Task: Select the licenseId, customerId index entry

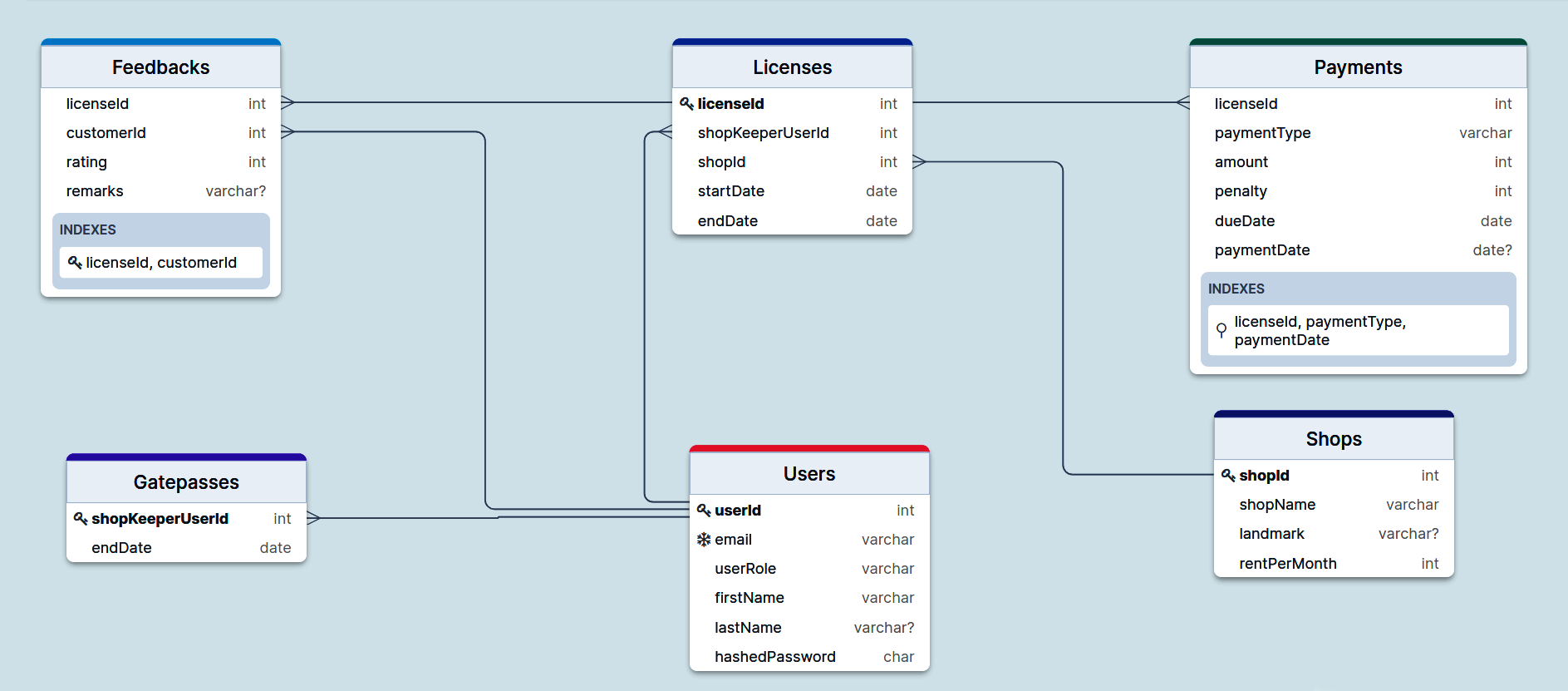Action: point(161,263)
